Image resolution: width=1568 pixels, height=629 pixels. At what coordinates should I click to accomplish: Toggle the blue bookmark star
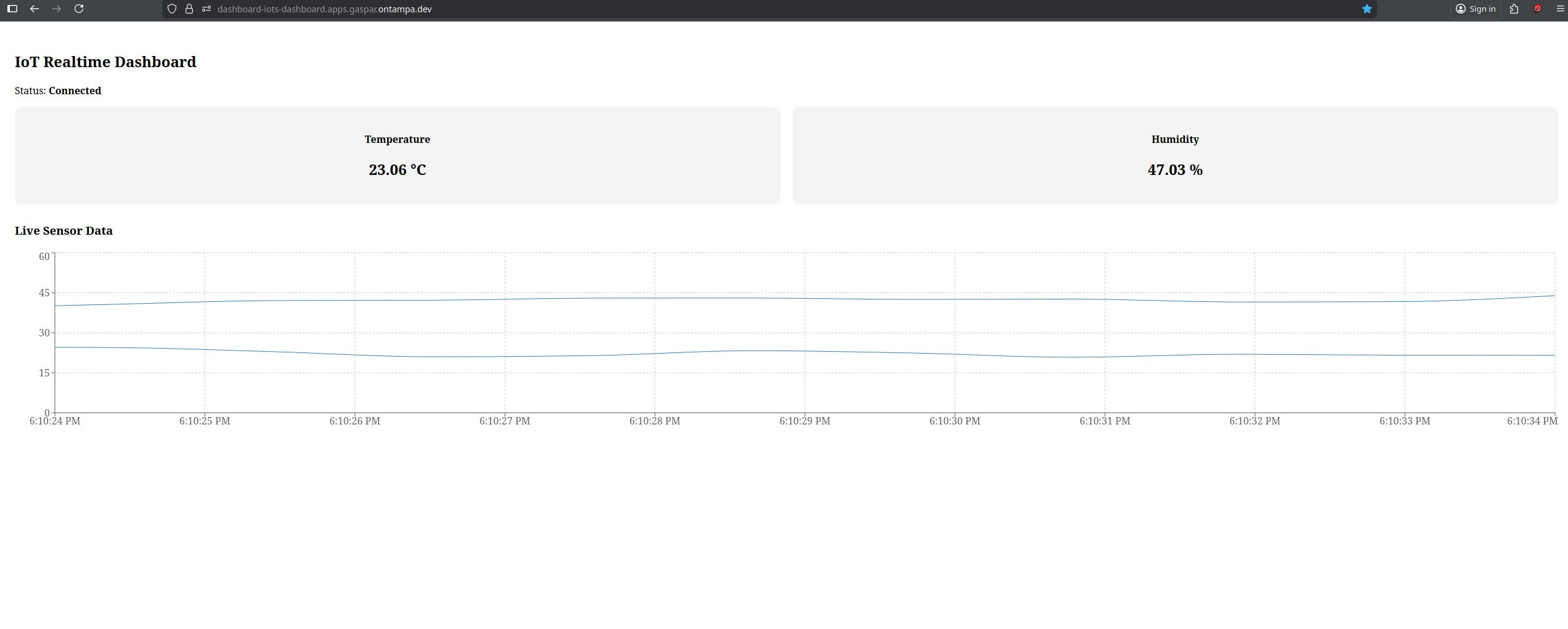(x=1366, y=9)
